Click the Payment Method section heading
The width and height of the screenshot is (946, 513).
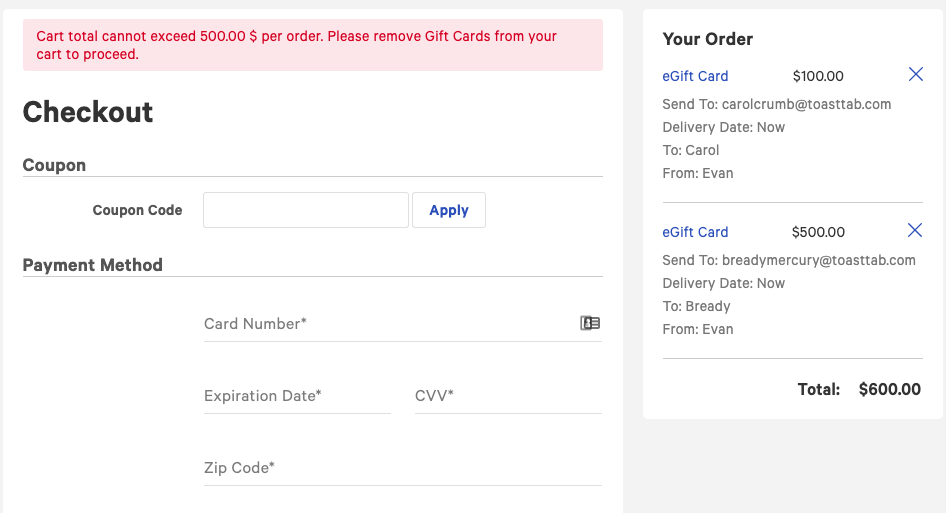coord(92,265)
